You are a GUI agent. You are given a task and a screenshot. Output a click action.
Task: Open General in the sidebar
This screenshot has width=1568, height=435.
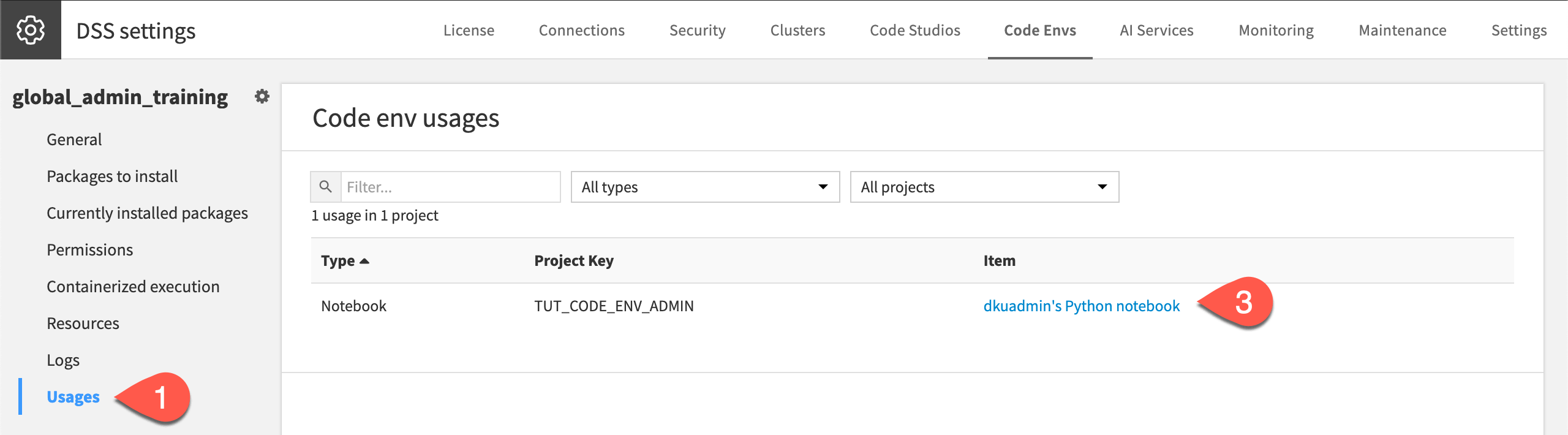[74, 140]
